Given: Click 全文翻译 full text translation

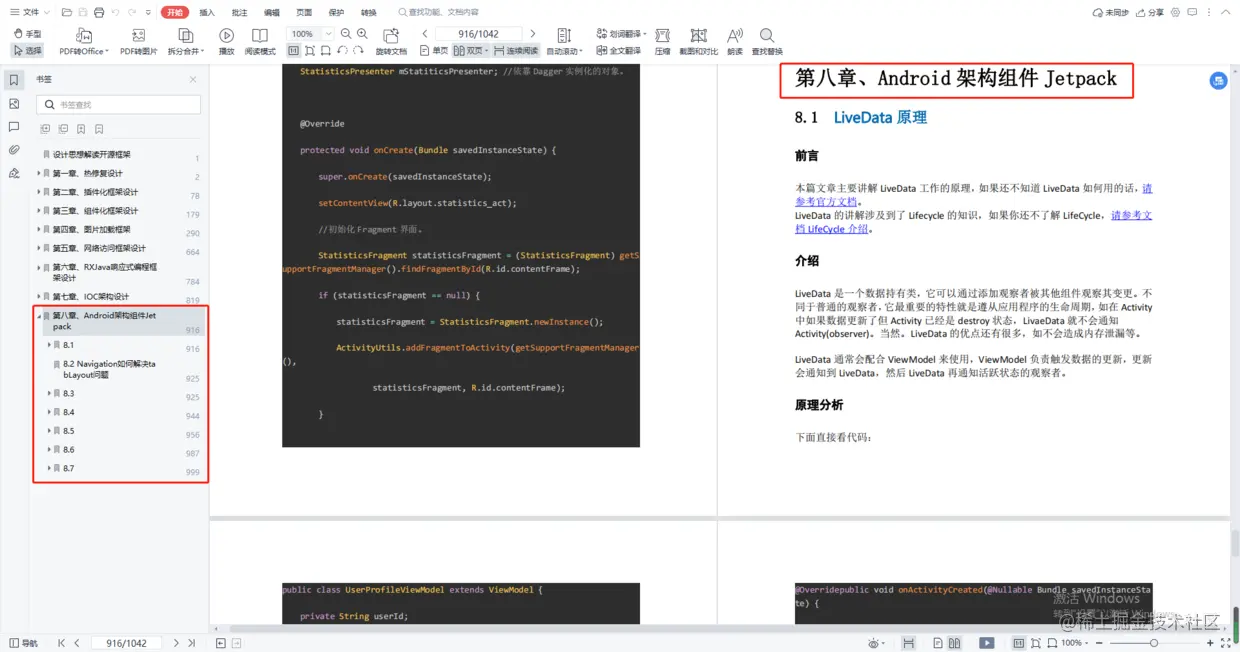Looking at the screenshot, I should 618,50.
